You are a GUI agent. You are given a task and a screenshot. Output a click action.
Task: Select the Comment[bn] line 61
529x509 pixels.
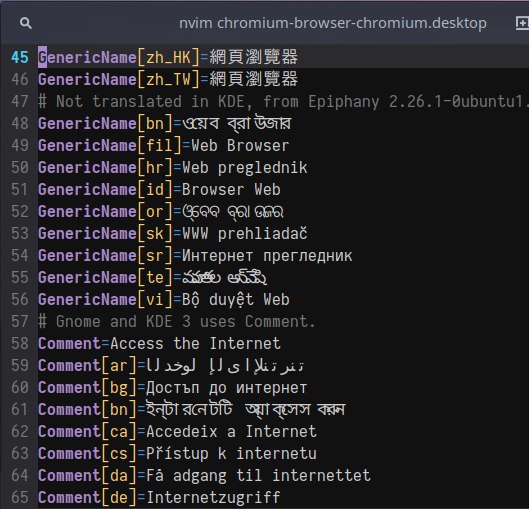(192, 409)
